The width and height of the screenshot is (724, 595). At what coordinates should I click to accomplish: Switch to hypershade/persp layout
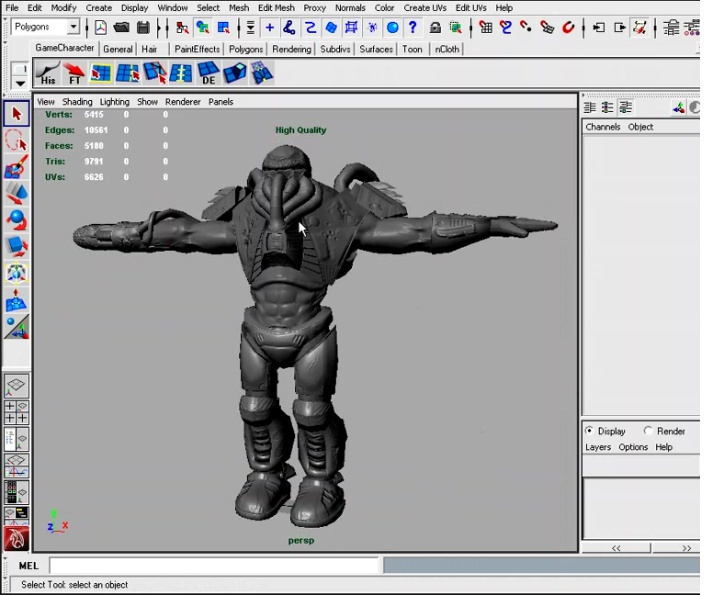pos(17,492)
